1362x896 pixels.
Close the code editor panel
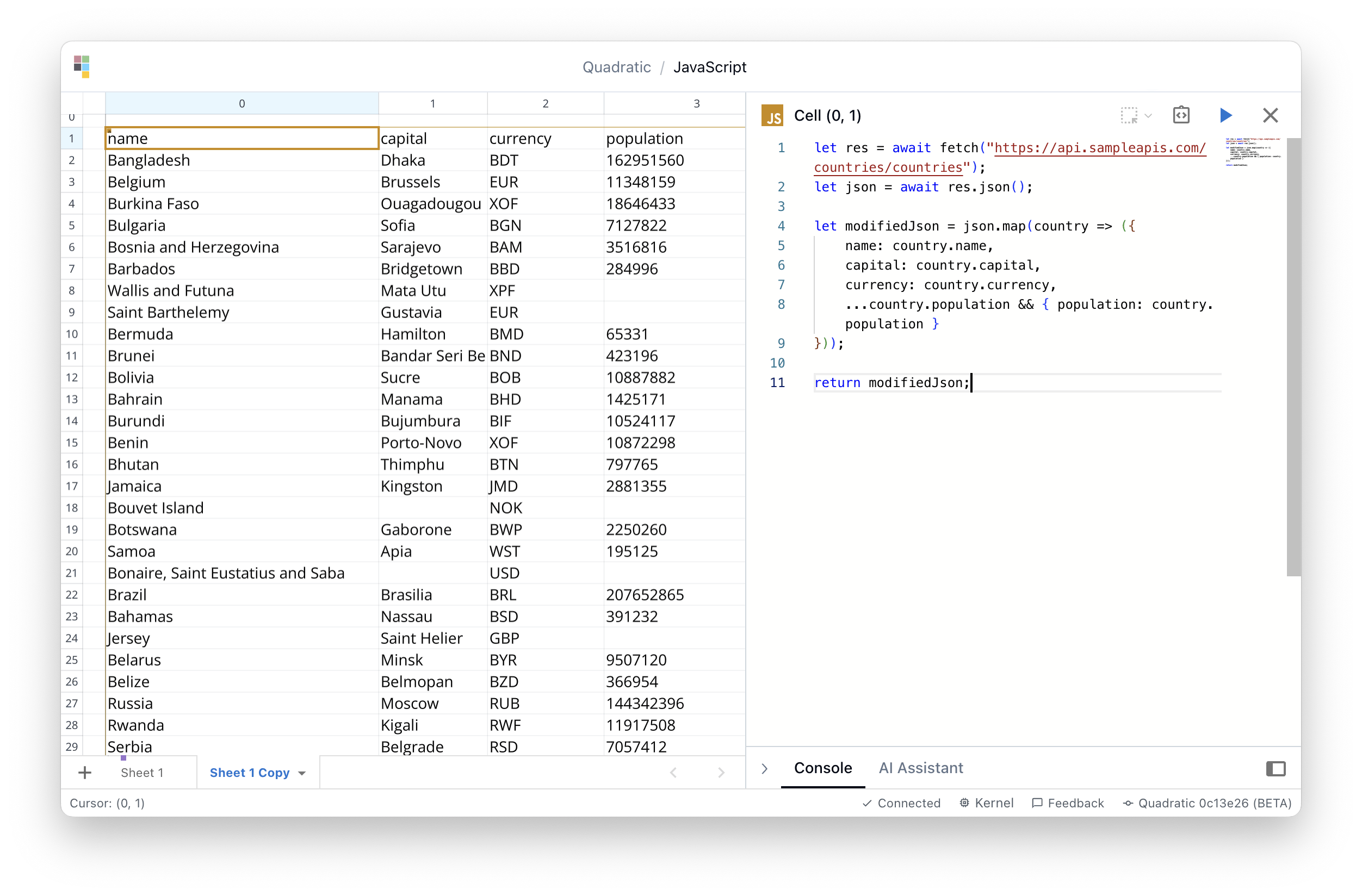pyautogui.click(x=1270, y=116)
